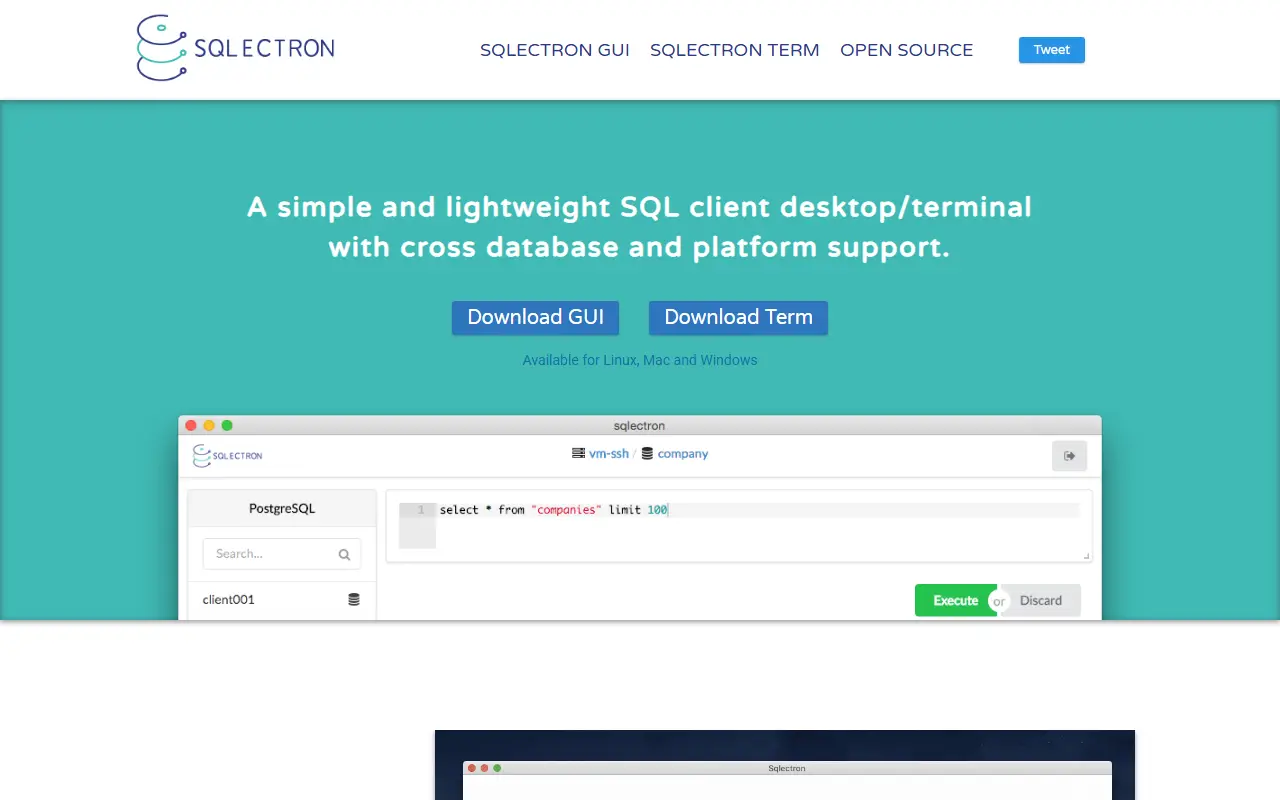Viewport: 1280px width, 800px height.
Task: Click the Sqlectron logo in the header
Action: (236, 48)
